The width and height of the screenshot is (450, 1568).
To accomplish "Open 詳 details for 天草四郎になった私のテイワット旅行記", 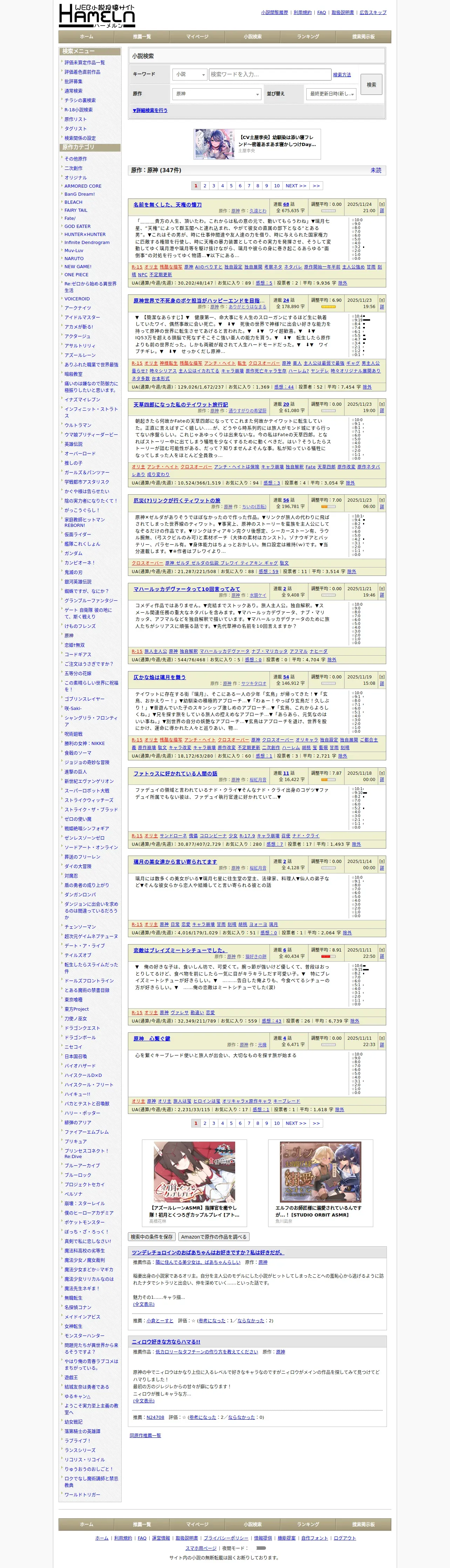I will point(382,410).
